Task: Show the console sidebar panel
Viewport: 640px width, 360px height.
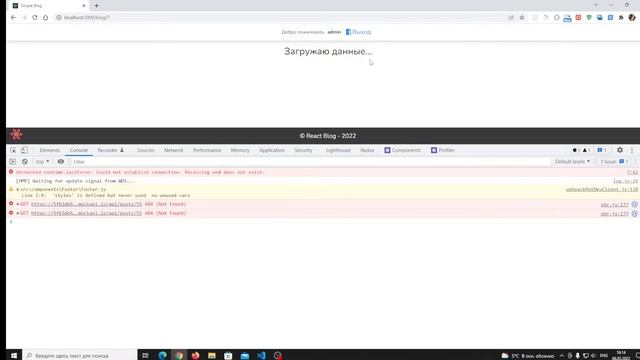Action: pos(13,162)
